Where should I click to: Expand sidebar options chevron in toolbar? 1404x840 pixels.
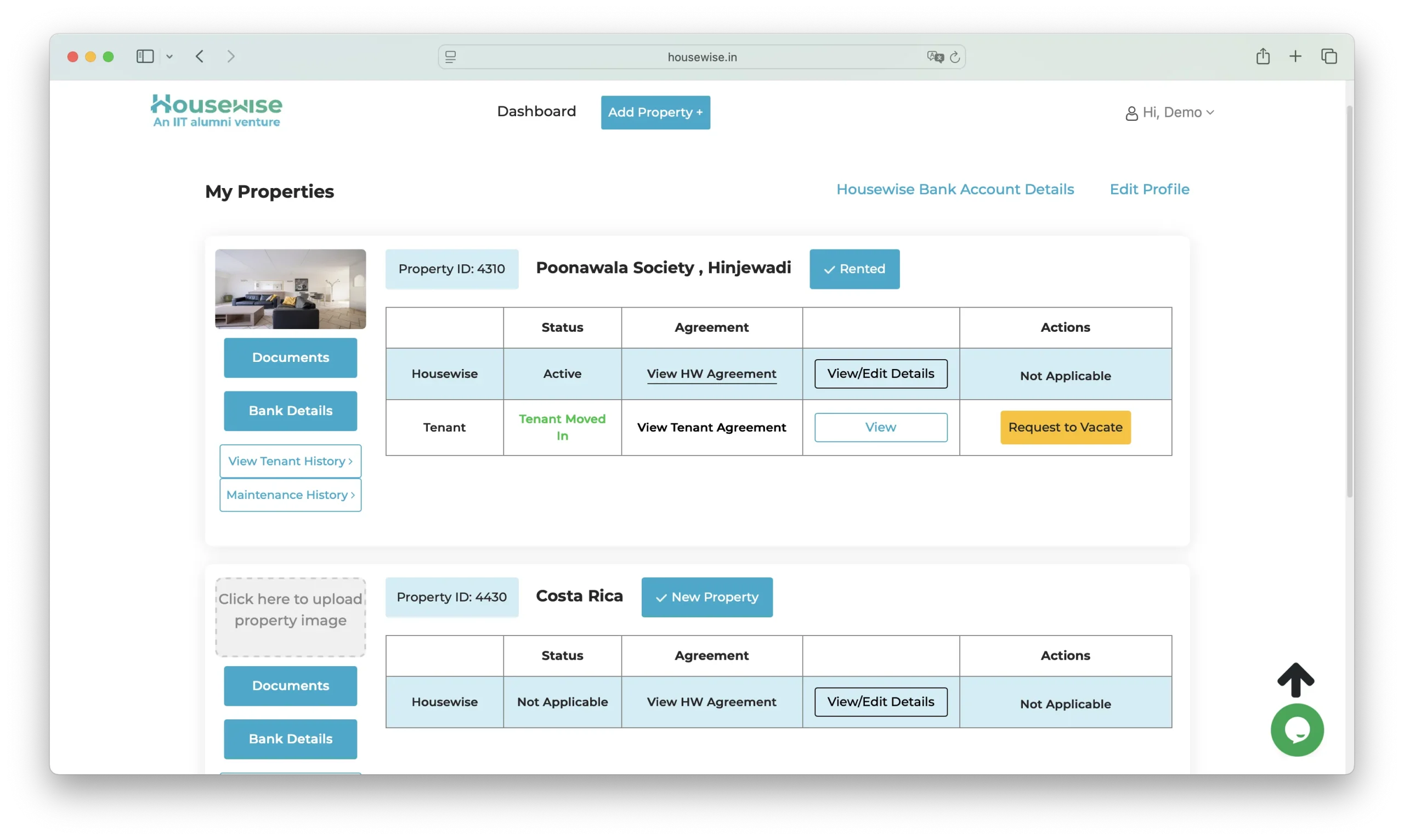[x=169, y=56]
